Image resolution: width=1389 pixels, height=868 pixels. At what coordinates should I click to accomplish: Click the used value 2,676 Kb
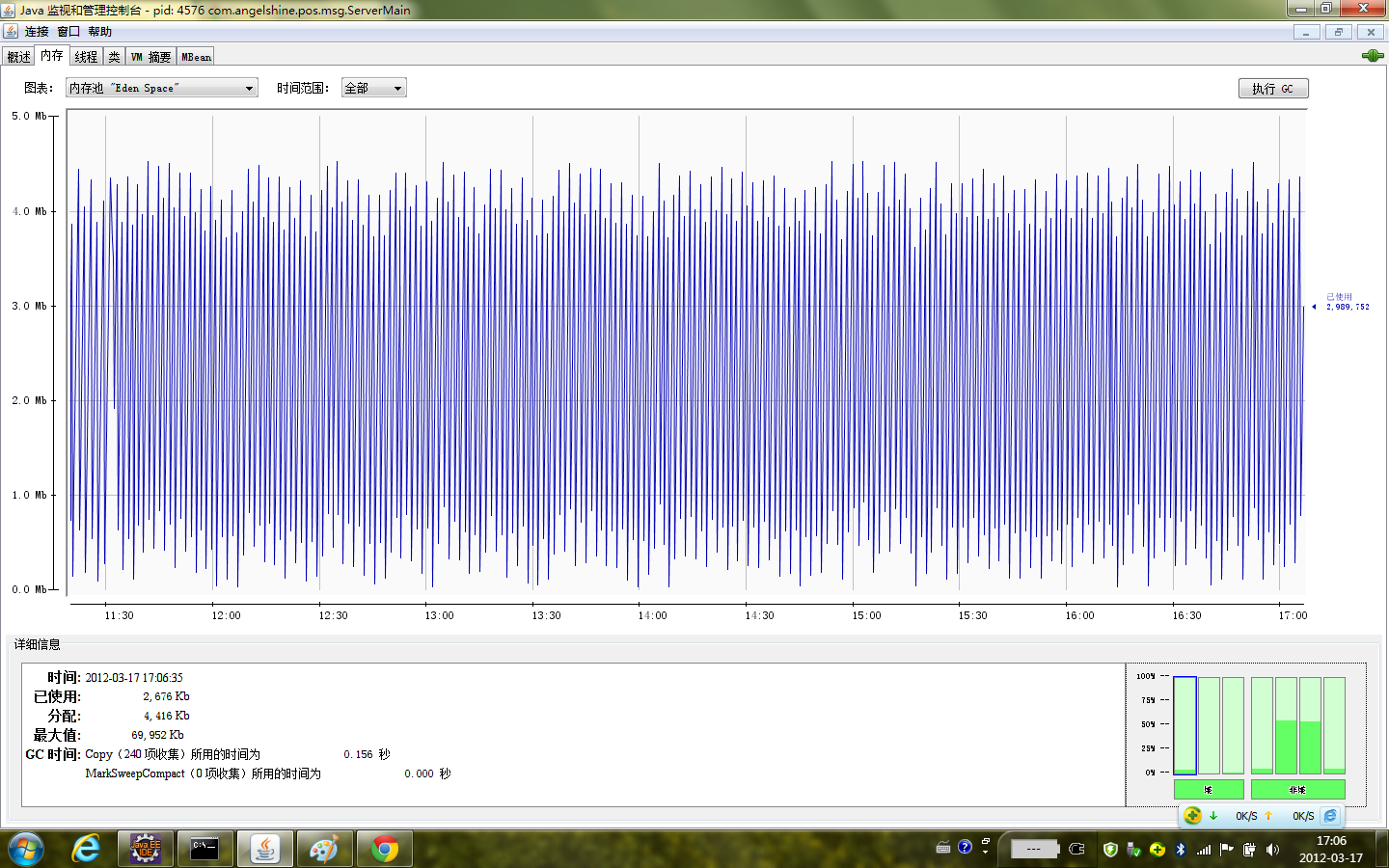(166, 696)
